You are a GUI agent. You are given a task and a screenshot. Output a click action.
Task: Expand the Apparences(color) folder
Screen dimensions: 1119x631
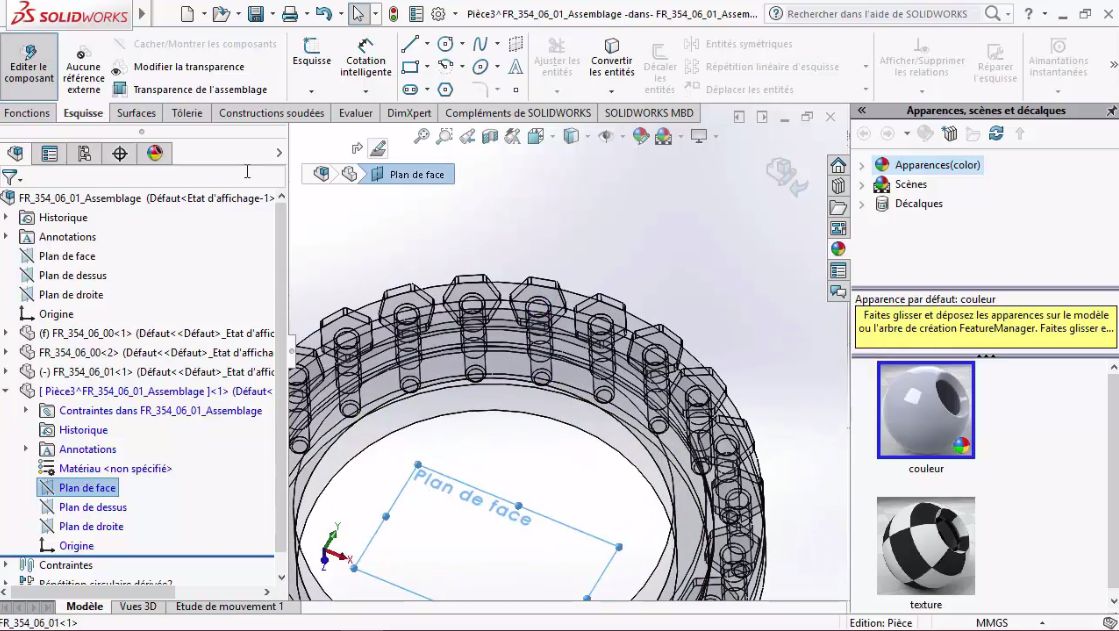click(x=861, y=165)
